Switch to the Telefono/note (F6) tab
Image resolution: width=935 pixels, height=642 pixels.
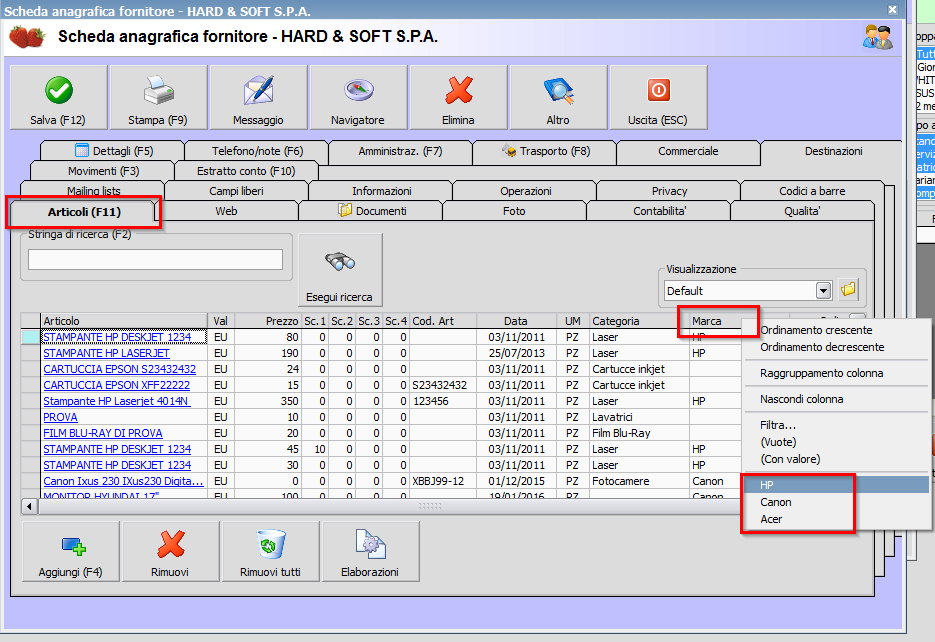pyautogui.click(x=257, y=151)
